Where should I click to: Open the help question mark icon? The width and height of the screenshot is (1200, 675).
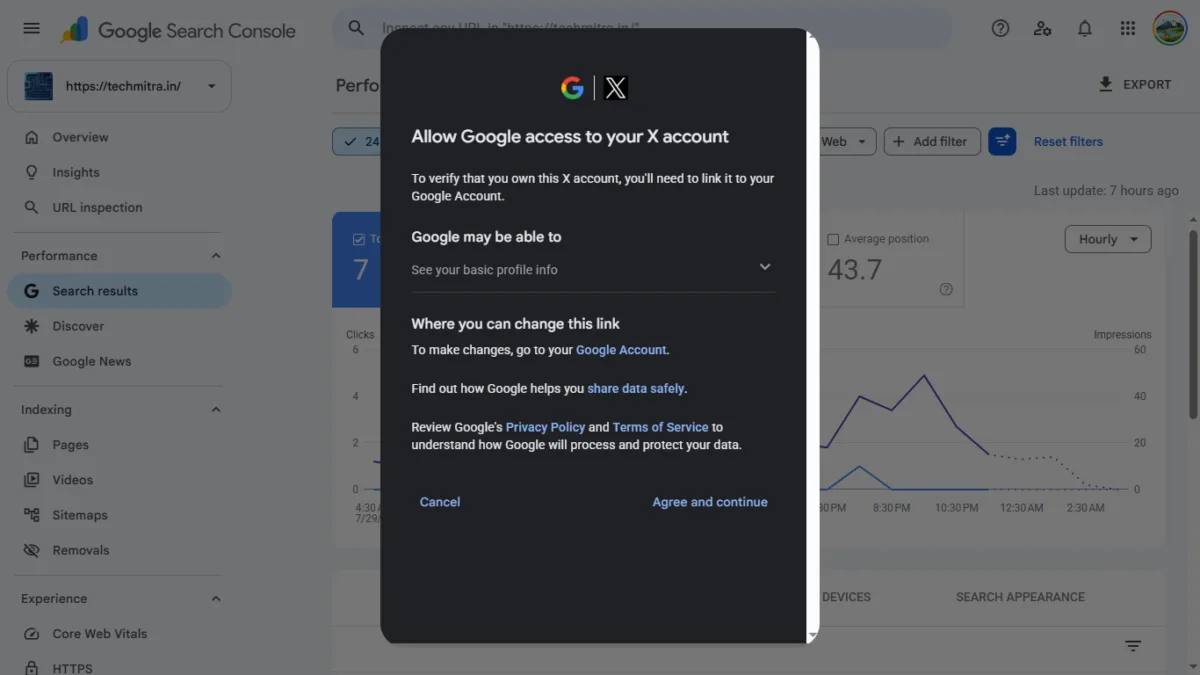click(1000, 28)
